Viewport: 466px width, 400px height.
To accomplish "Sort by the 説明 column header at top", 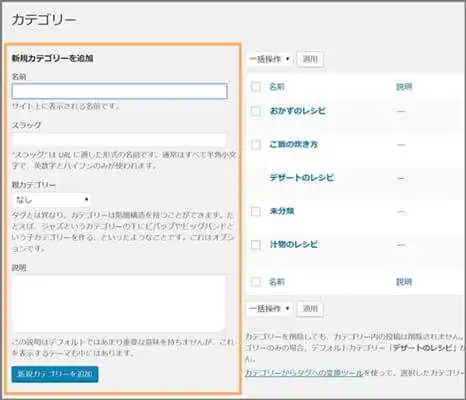I will click(404, 87).
